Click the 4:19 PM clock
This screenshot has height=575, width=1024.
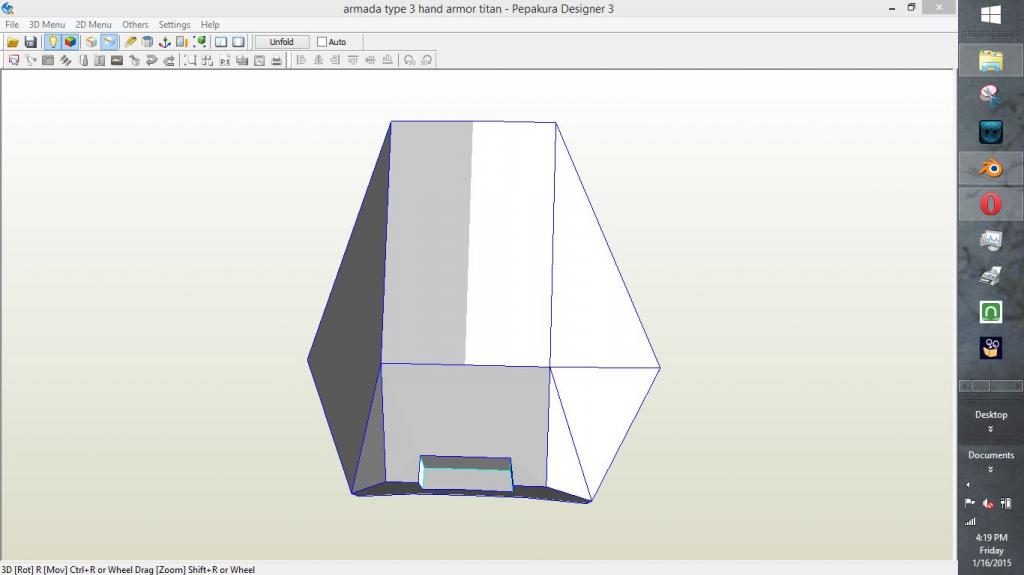991,537
